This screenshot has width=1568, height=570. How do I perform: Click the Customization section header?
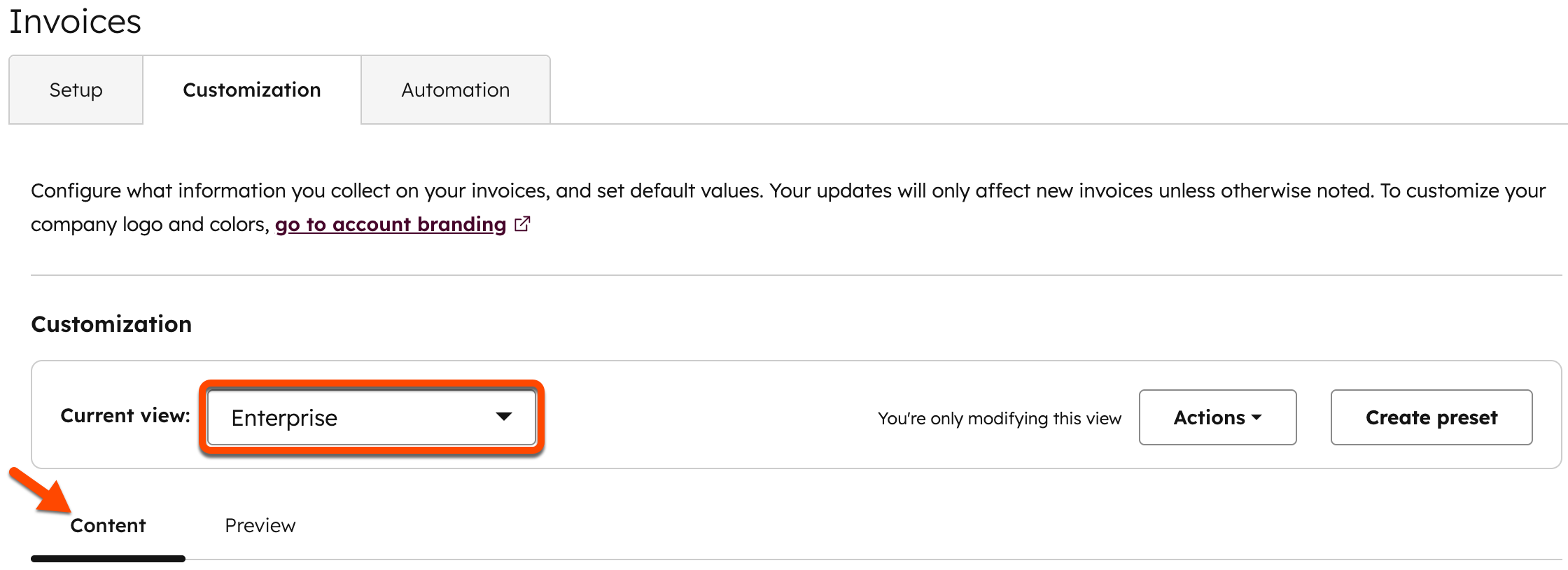111,324
